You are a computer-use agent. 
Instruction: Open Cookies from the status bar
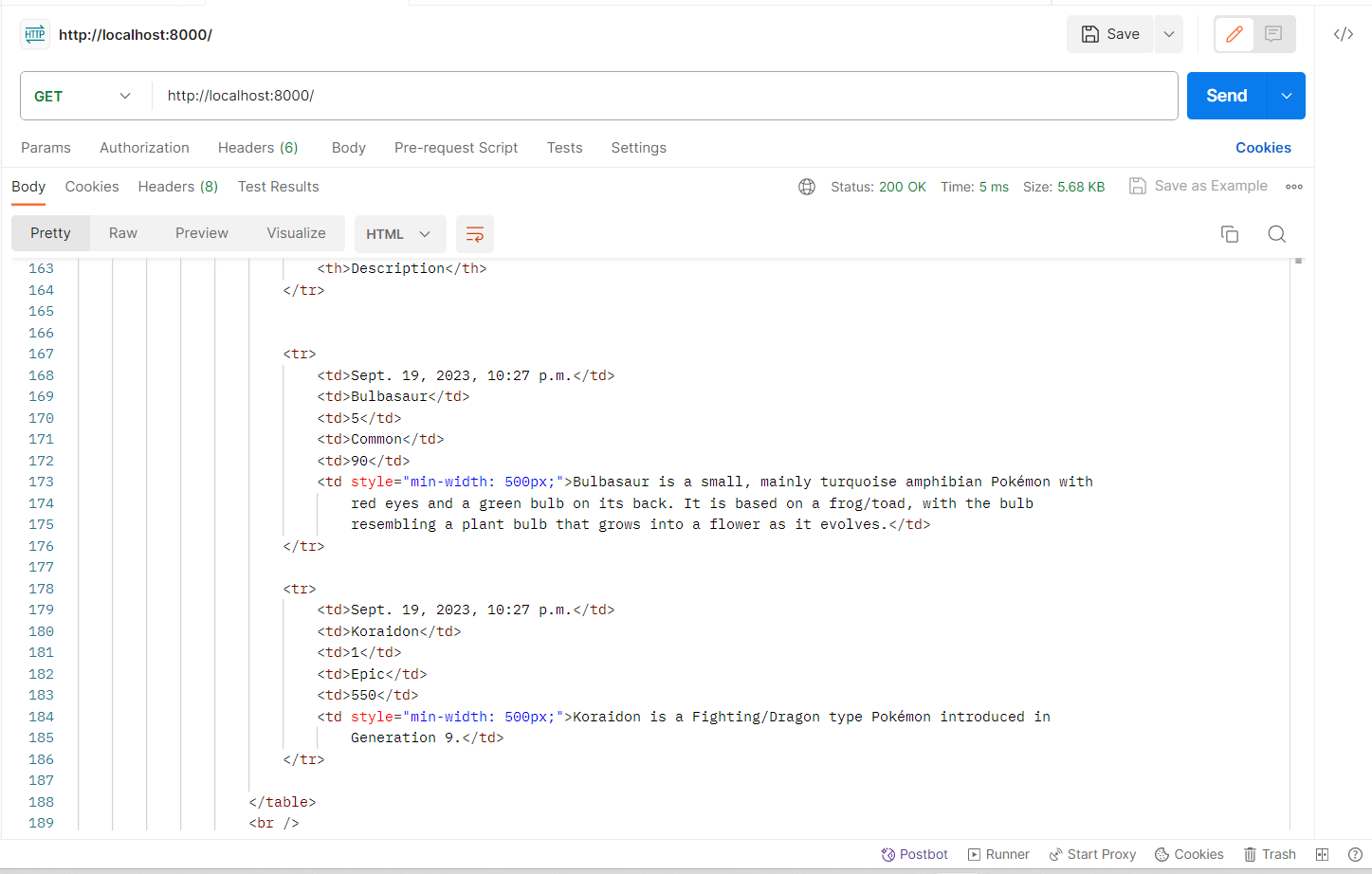click(x=1189, y=854)
